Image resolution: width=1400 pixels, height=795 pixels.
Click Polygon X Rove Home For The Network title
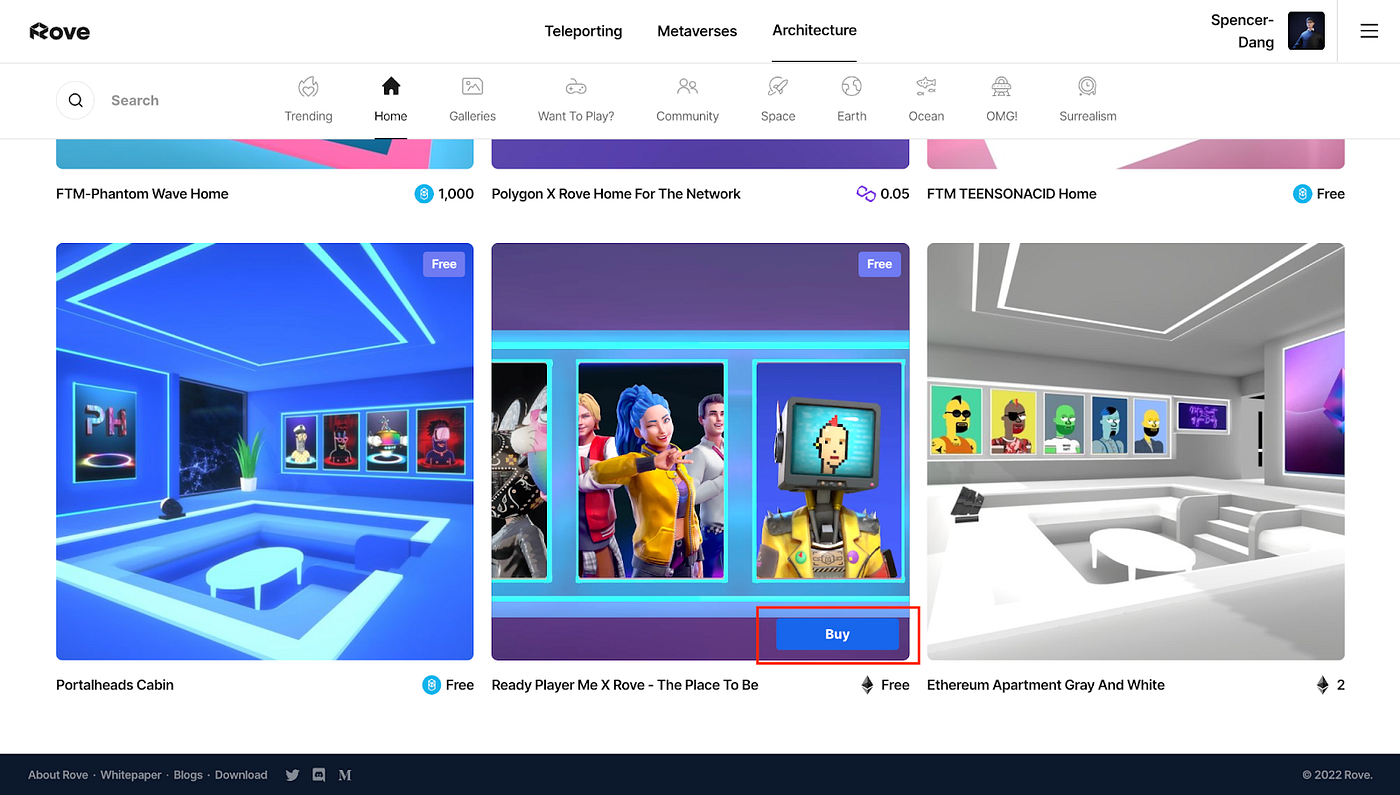click(616, 194)
